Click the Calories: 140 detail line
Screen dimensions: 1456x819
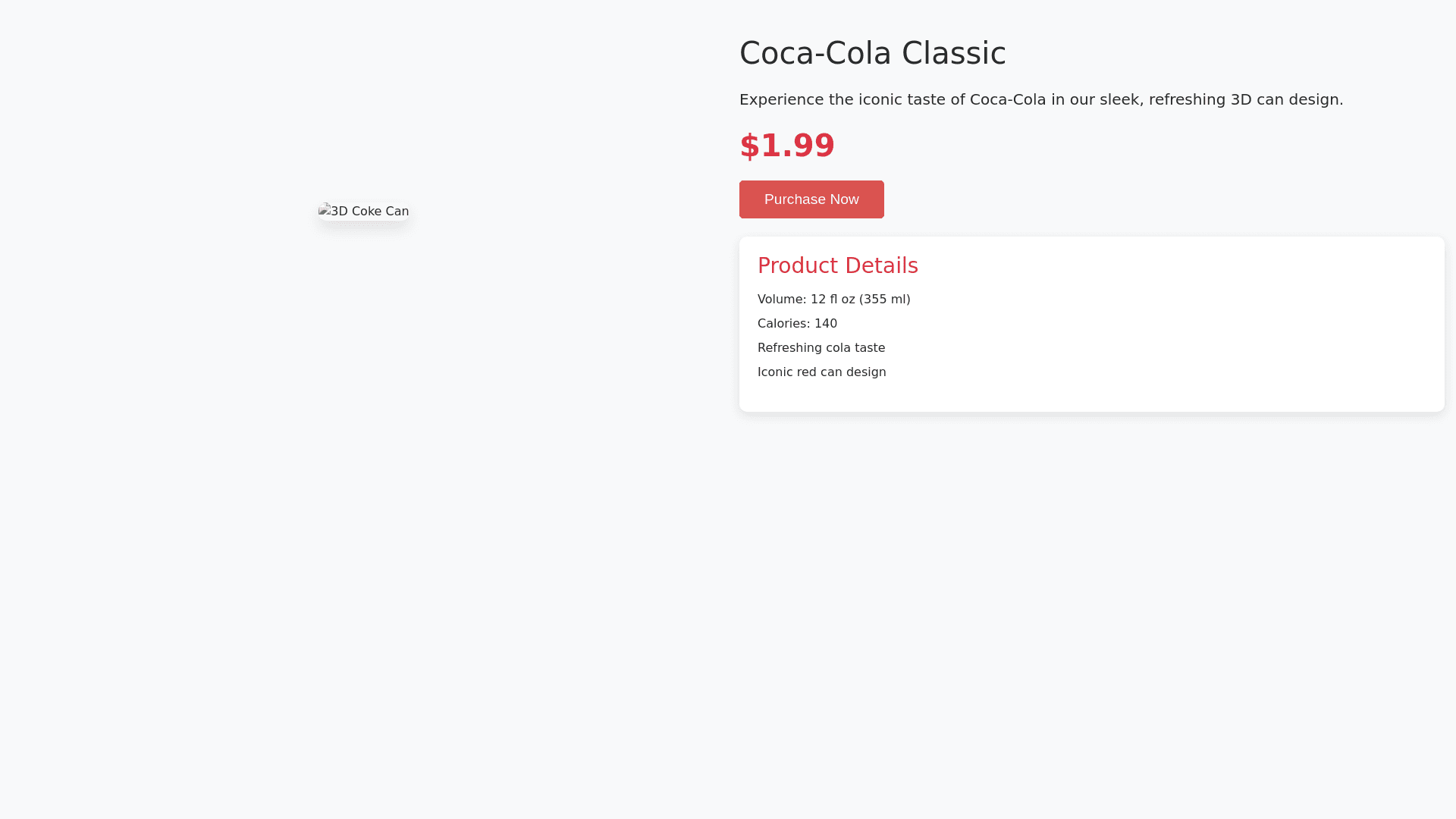(x=797, y=324)
